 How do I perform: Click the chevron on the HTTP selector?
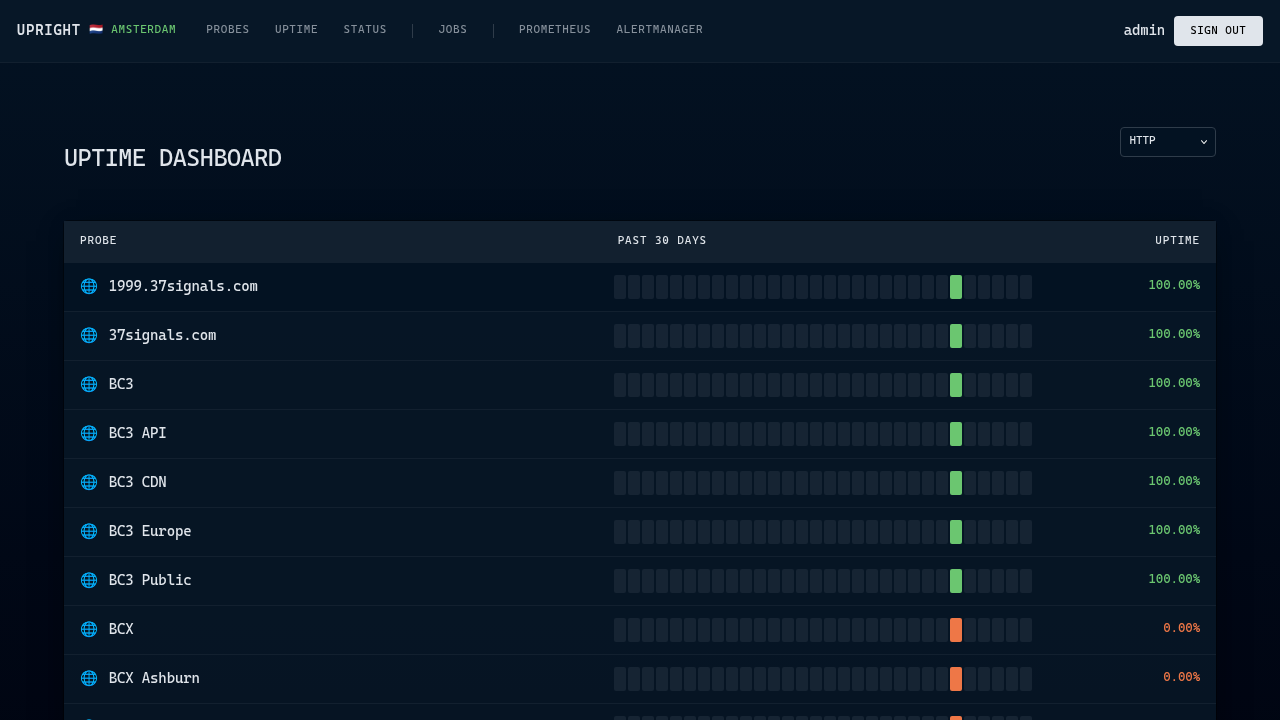coord(1203,142)
